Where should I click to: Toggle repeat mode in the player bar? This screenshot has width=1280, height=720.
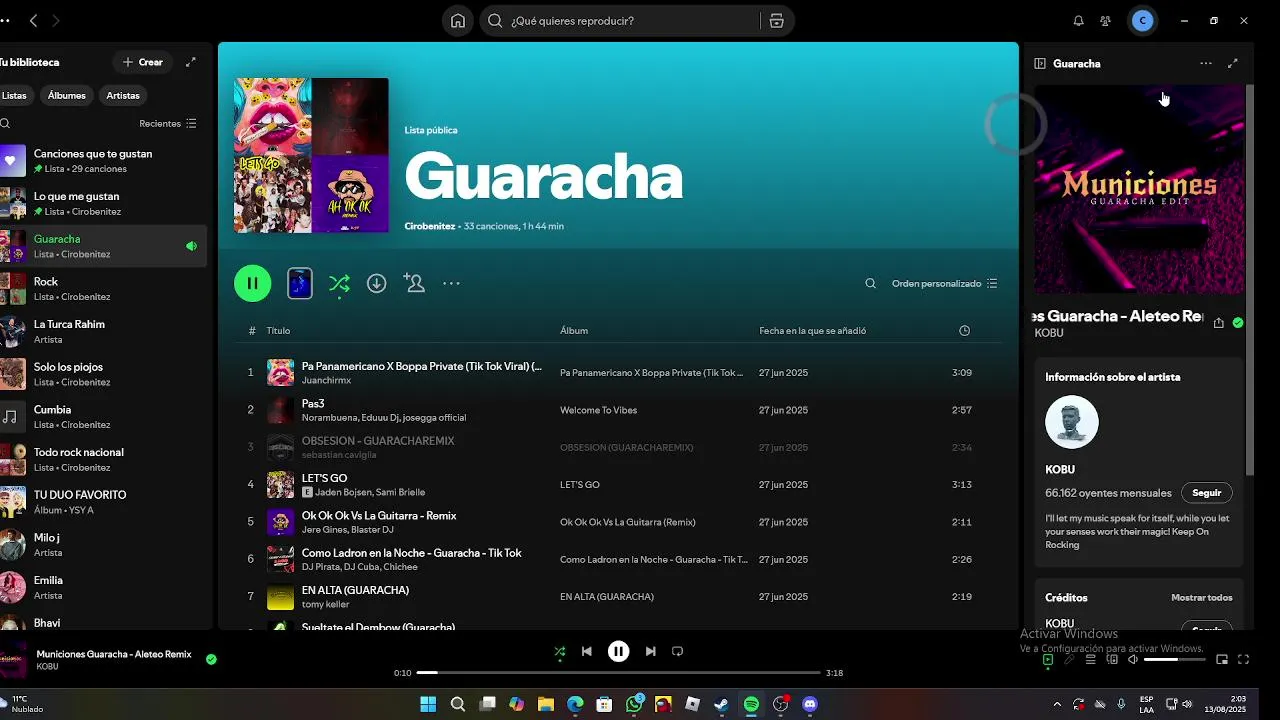point(677,651)
